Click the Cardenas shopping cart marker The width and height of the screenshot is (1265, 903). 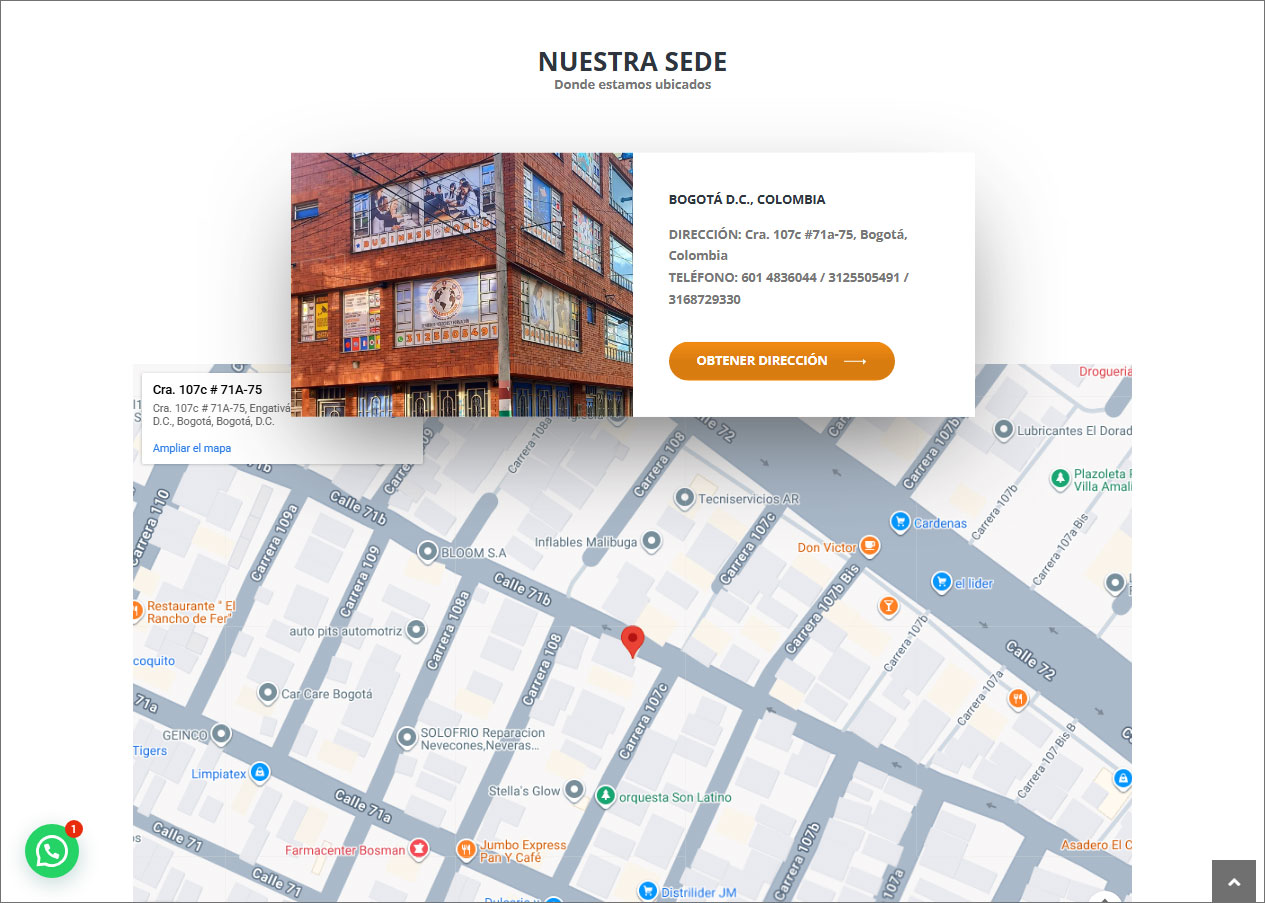899,522
